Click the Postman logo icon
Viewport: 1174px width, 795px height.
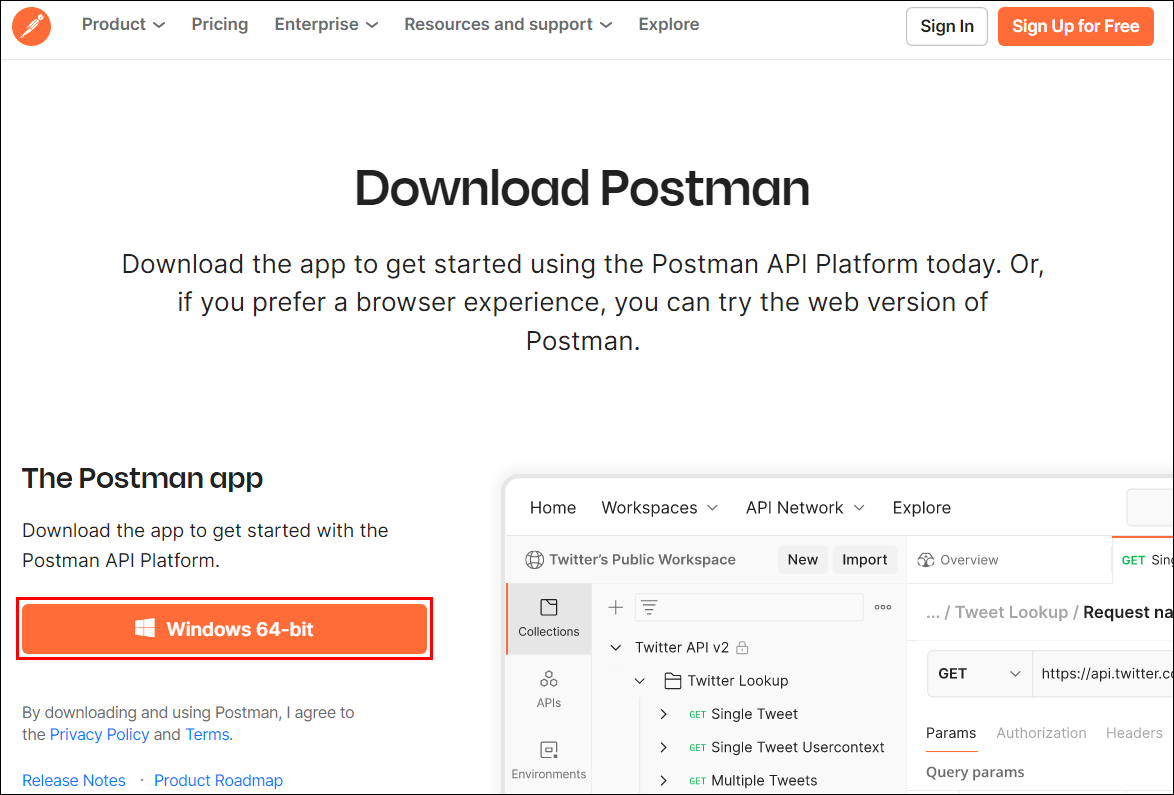pyautogui.click(x=31, y=26)
